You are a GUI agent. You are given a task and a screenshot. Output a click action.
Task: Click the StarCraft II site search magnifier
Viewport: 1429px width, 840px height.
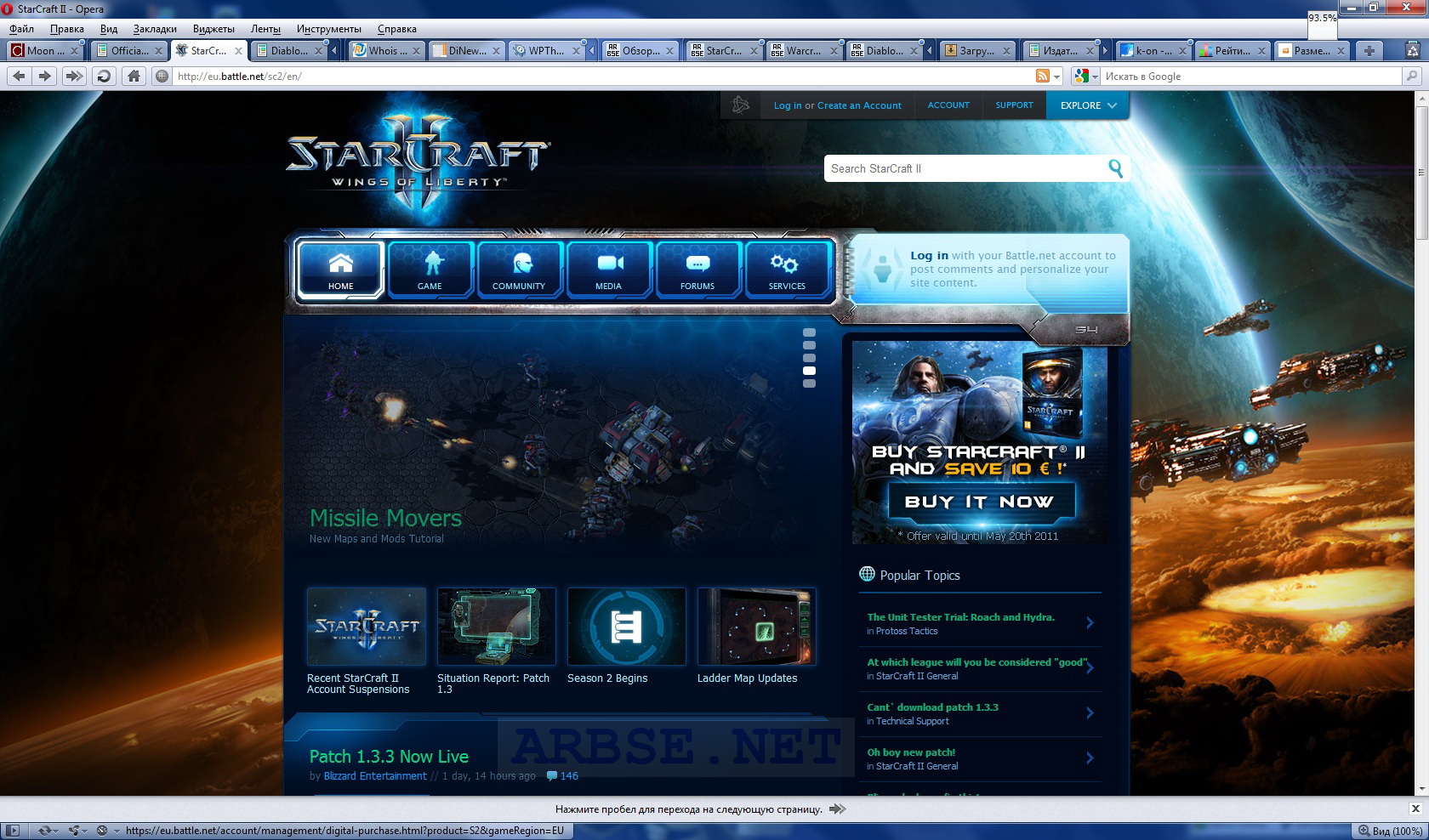click(x=1115, y=168)
